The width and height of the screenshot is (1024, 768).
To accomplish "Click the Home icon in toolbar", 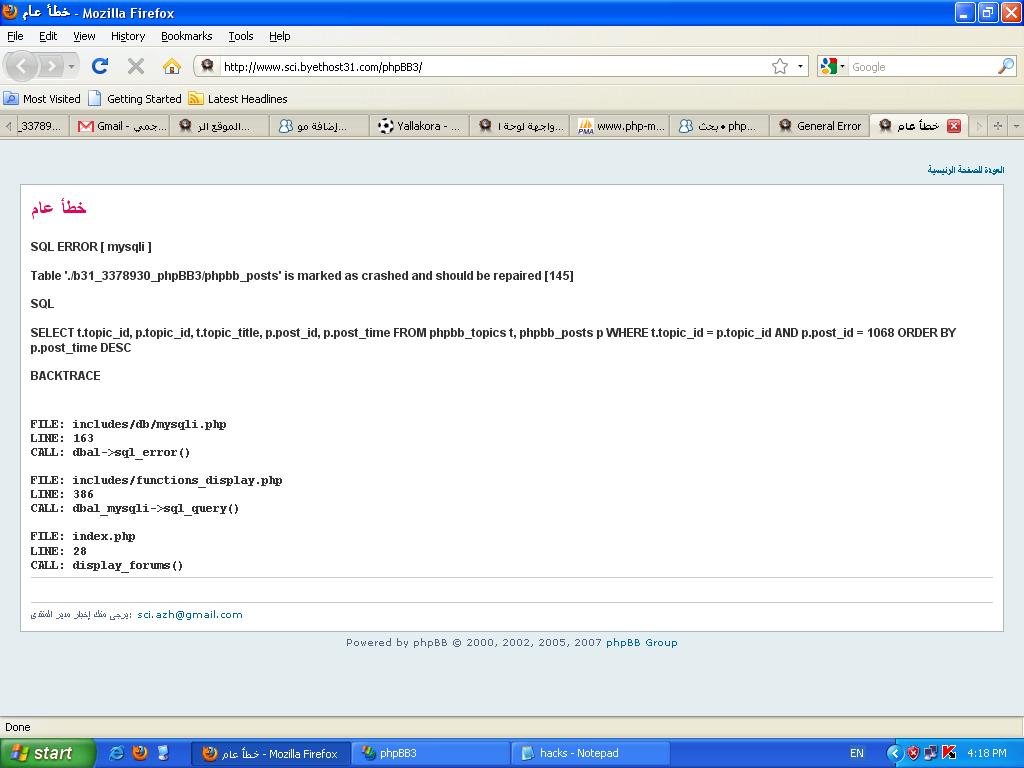I will [x=172, y=66].
